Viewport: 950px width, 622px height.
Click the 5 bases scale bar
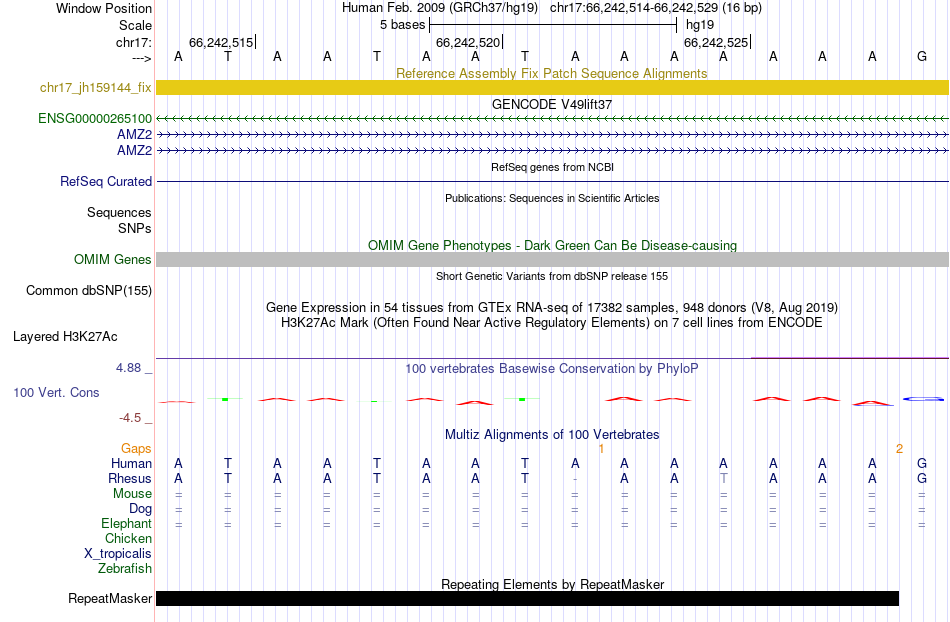[553, 25]
